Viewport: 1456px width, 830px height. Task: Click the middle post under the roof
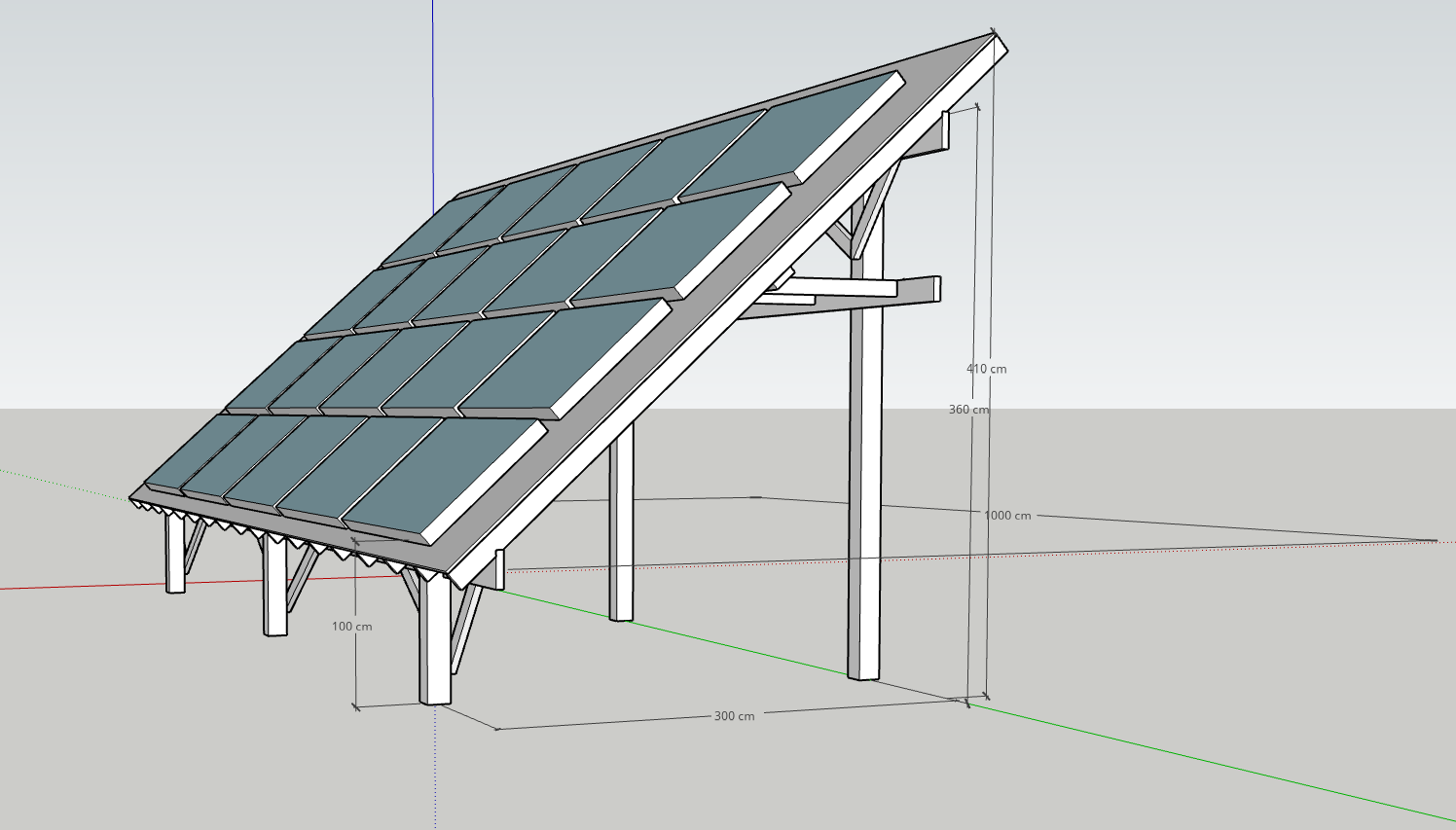621,525
